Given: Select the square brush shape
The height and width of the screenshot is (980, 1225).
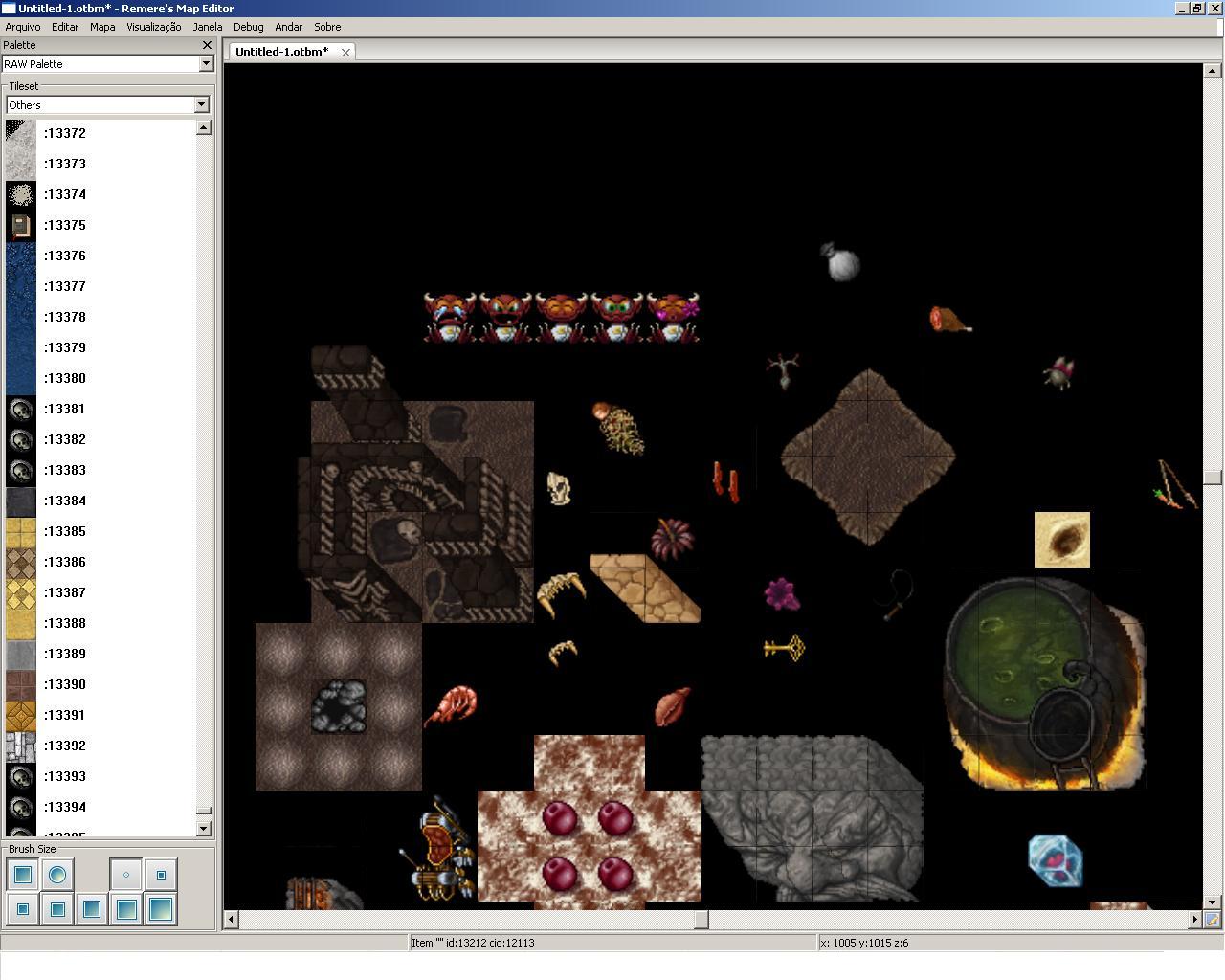Looking at the screenshot, I should pyautogui.click(x=23, y=874).
